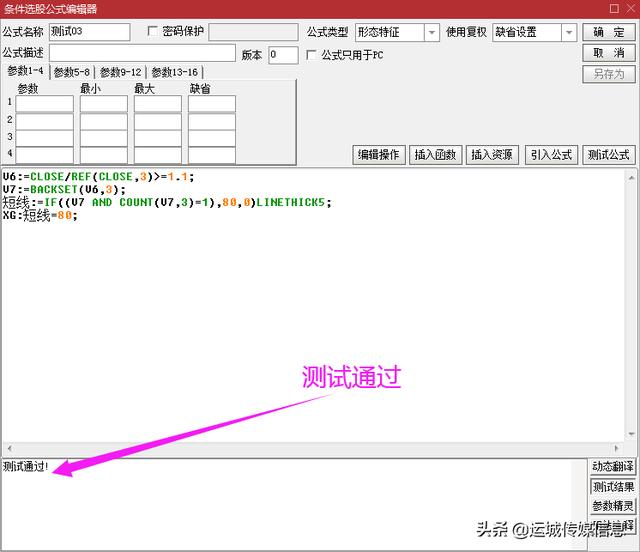Click the 确定 button
640x552 pixels.
pos(609,32)
